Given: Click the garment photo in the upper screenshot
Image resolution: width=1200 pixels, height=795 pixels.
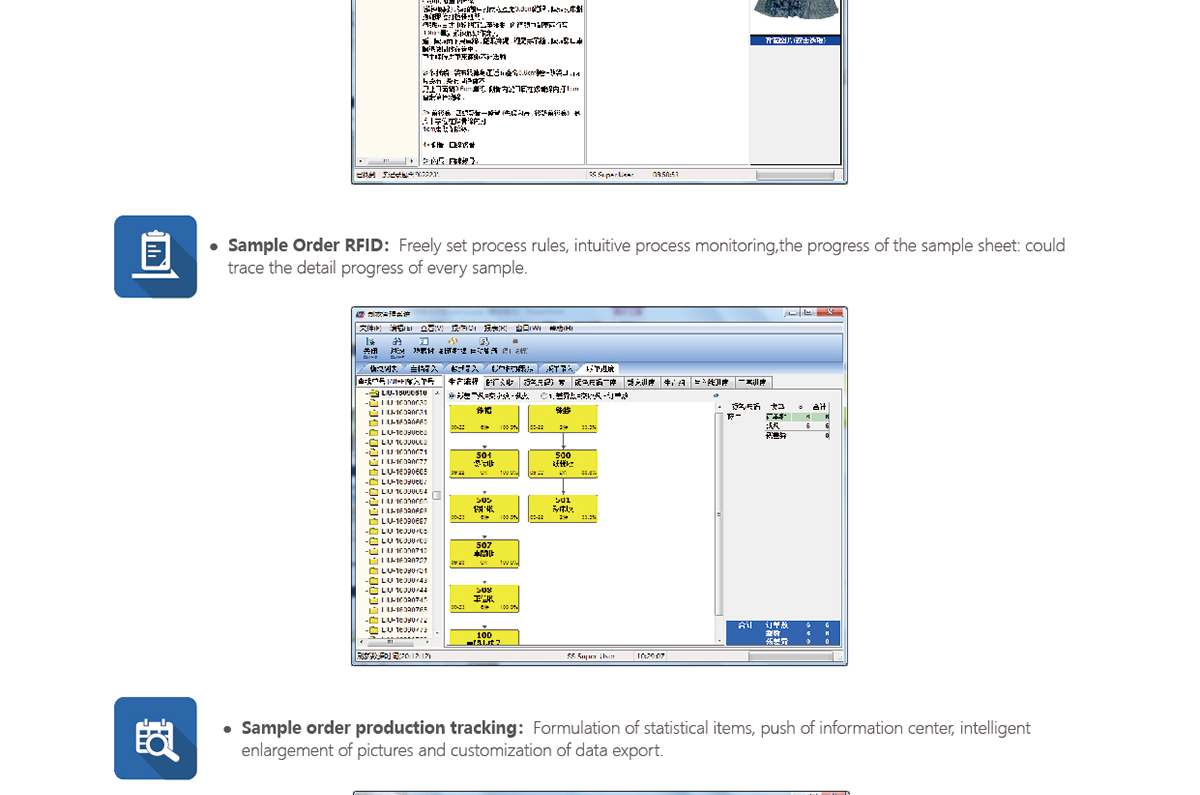Looking at the screenshot, I should [795, 17].
